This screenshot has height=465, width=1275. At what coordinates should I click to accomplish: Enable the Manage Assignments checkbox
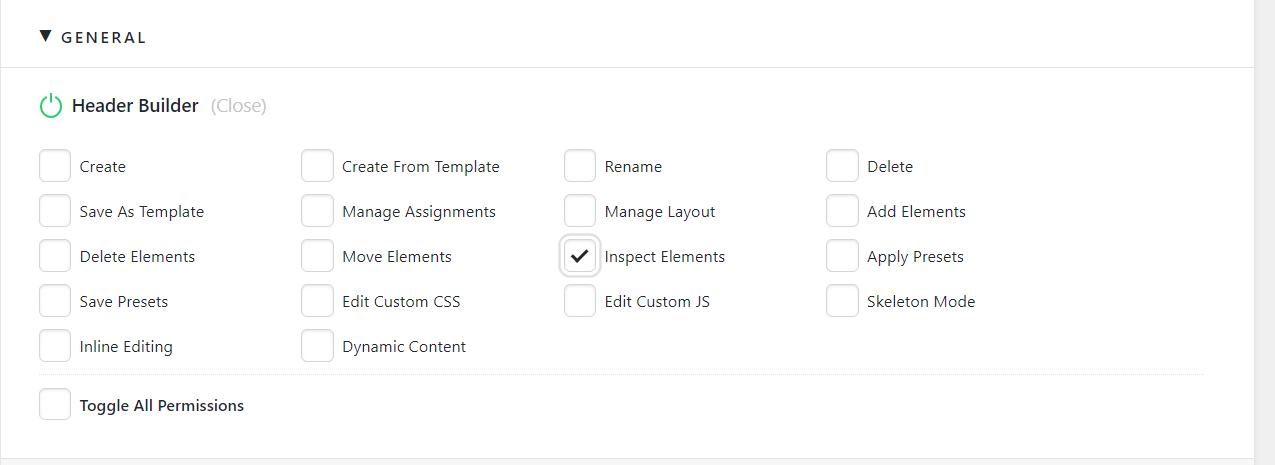[317, 211]
